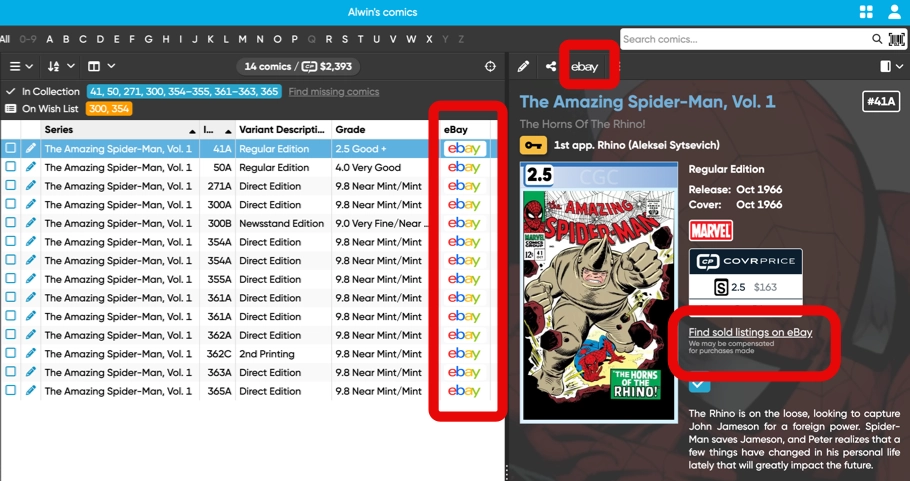Click the yellow key comic icon
Viewport: 910px width, 481px height.
click(533, 145)
